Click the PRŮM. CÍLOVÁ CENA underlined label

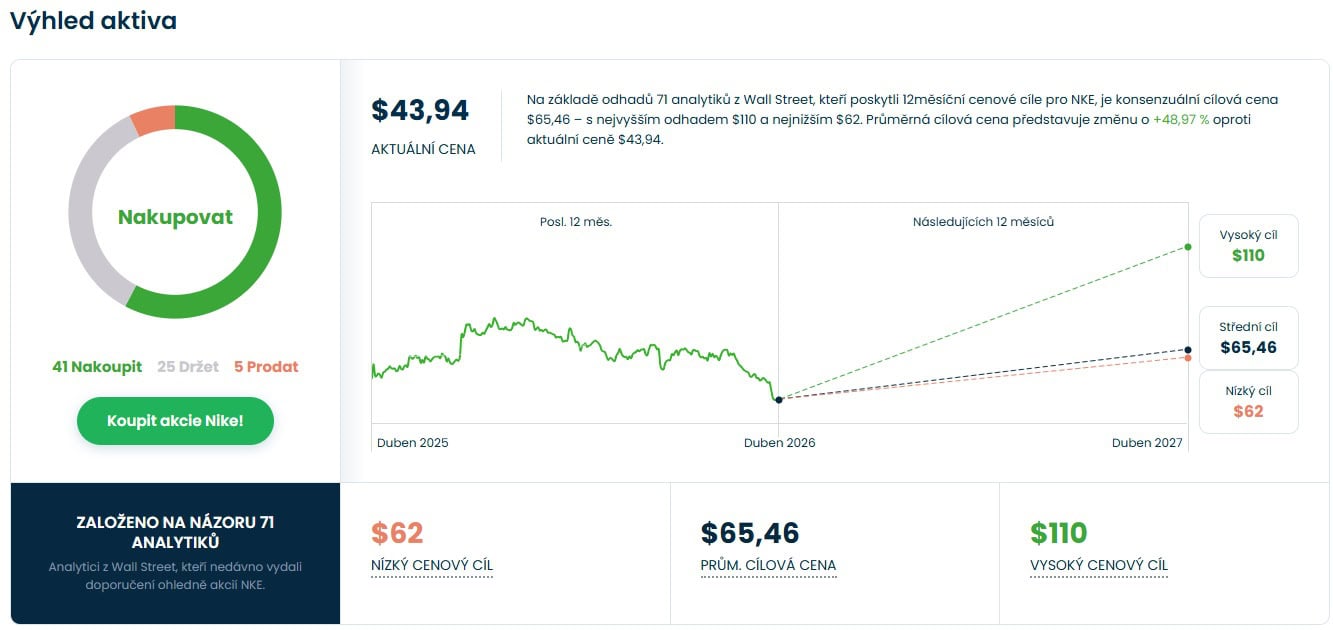pos(768,566)
